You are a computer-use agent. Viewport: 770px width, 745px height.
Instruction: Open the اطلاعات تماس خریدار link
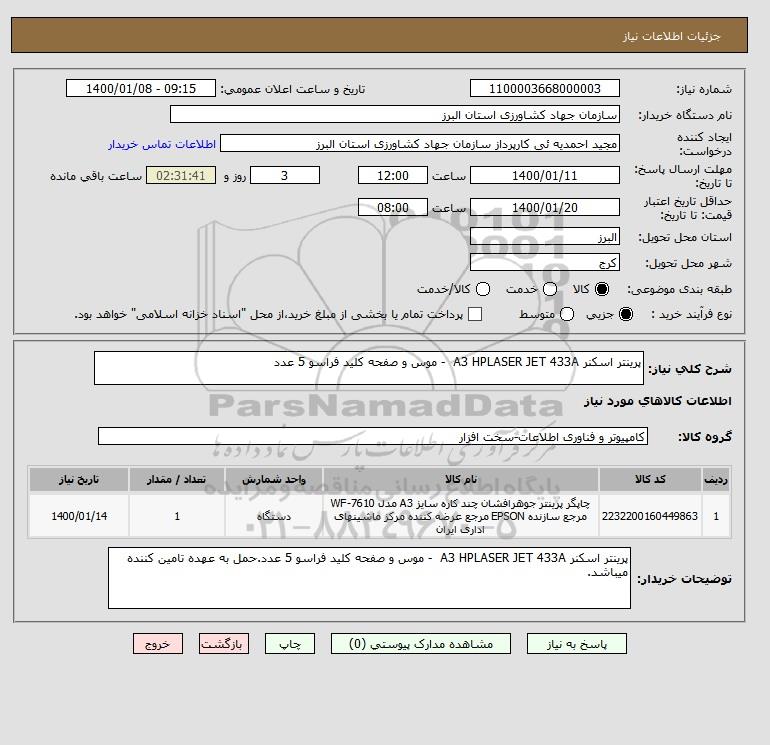(x=162, y=144)
